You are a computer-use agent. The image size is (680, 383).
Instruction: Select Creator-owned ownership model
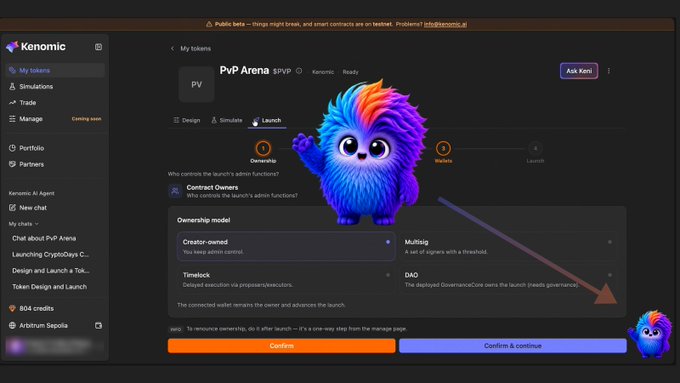286,246
